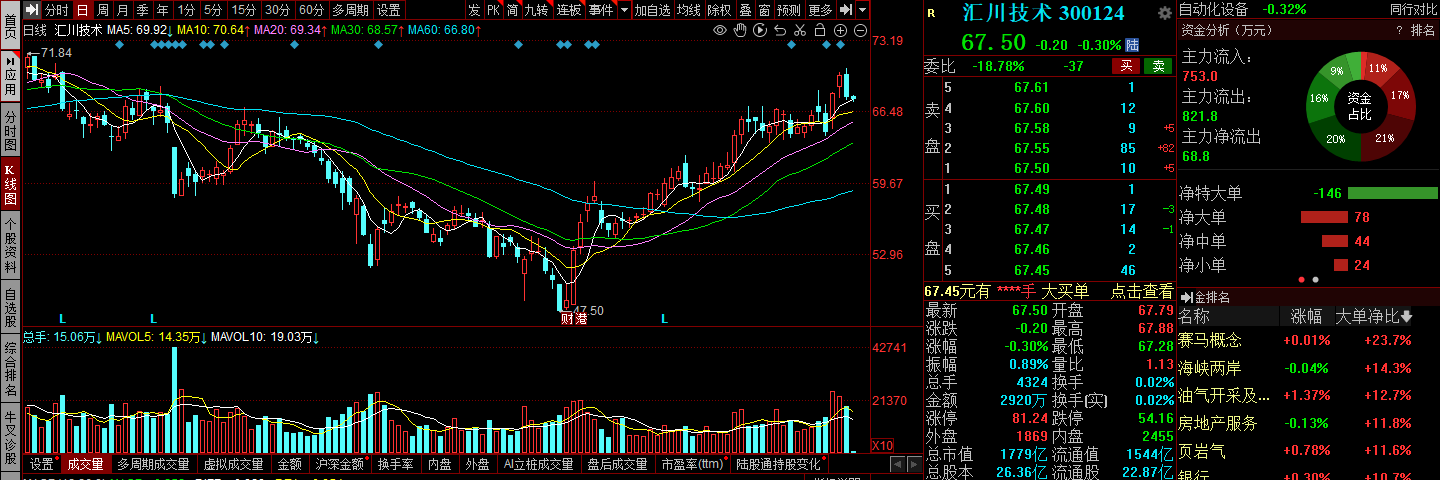Open the dropdown arrow after 事件
This screenshot has width=1440, height=480.
point(625,10)
